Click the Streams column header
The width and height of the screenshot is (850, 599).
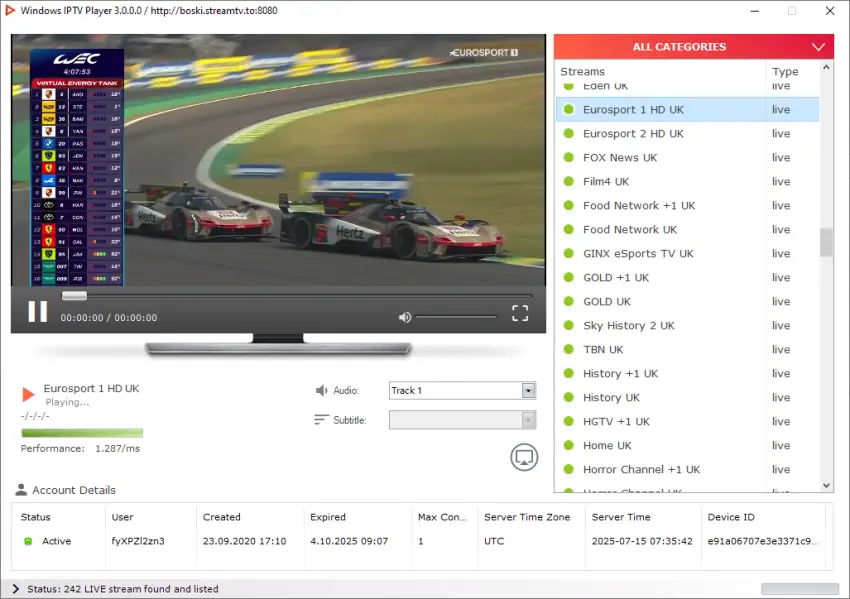point(582,72)
